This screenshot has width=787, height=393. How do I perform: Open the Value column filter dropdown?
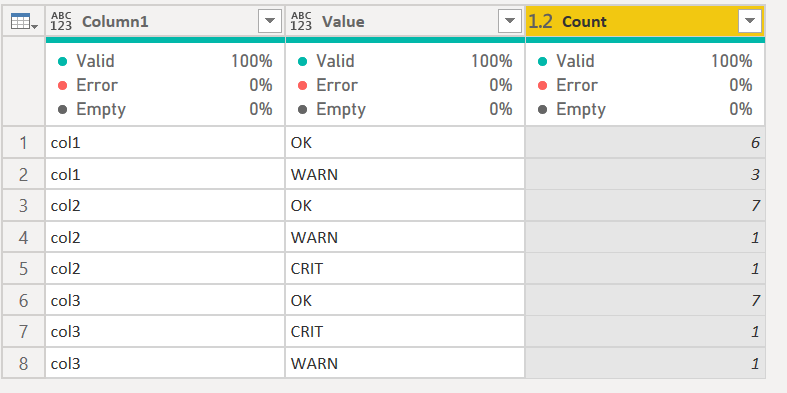510,21
